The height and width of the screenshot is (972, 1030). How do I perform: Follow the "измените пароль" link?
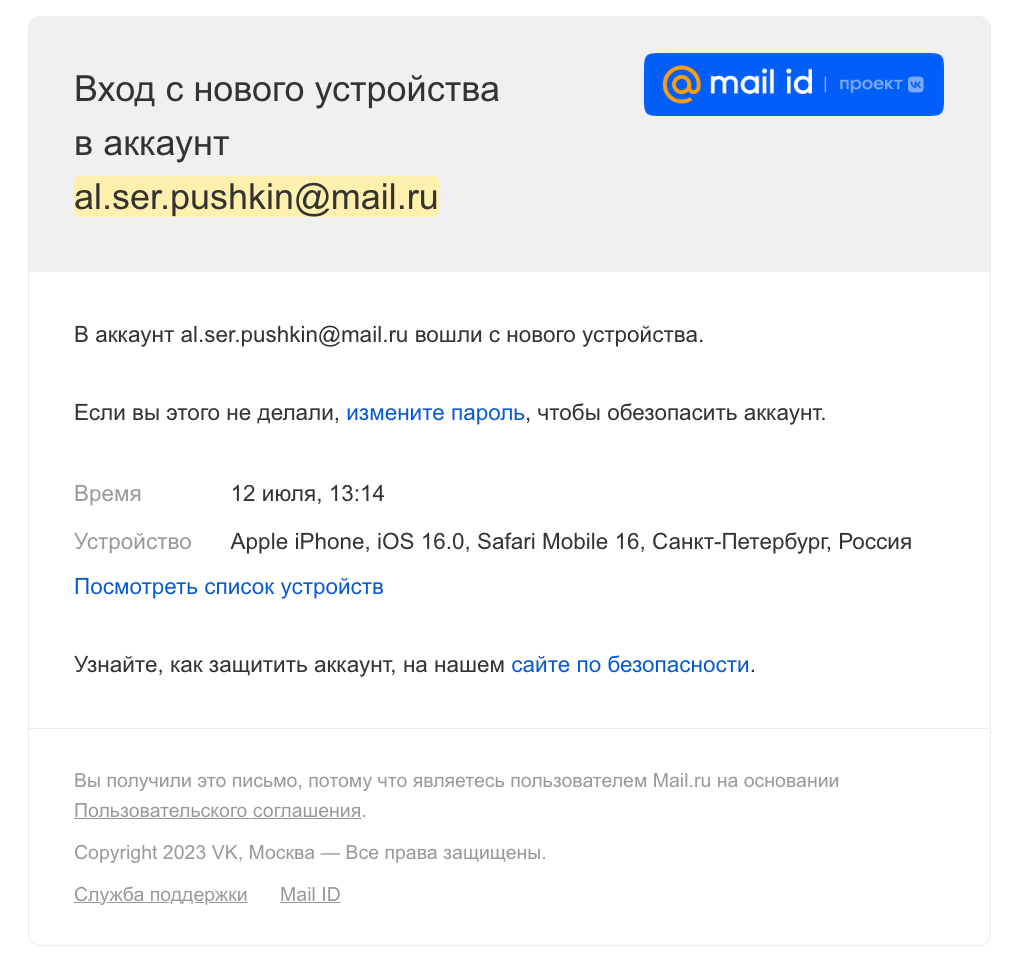coord(436,412)
